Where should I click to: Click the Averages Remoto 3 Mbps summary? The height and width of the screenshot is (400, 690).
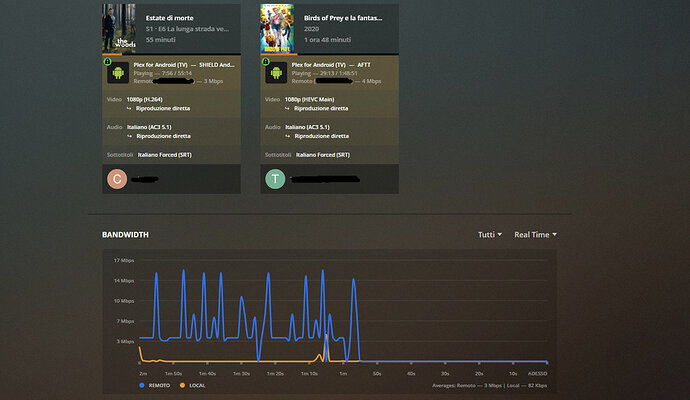click(x=489, y=385)
